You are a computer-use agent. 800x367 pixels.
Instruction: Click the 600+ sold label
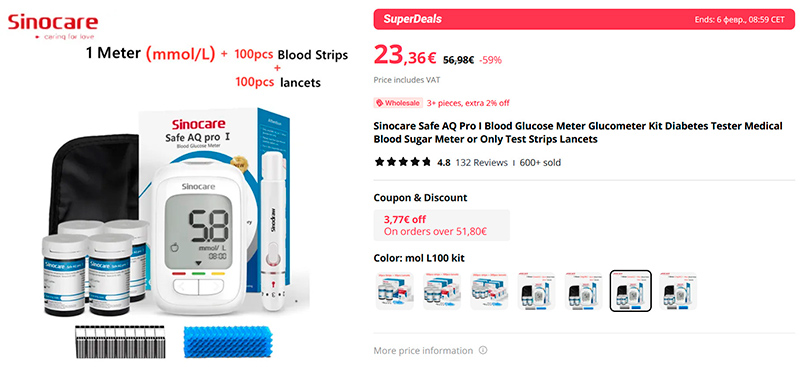tap(540, 163)
